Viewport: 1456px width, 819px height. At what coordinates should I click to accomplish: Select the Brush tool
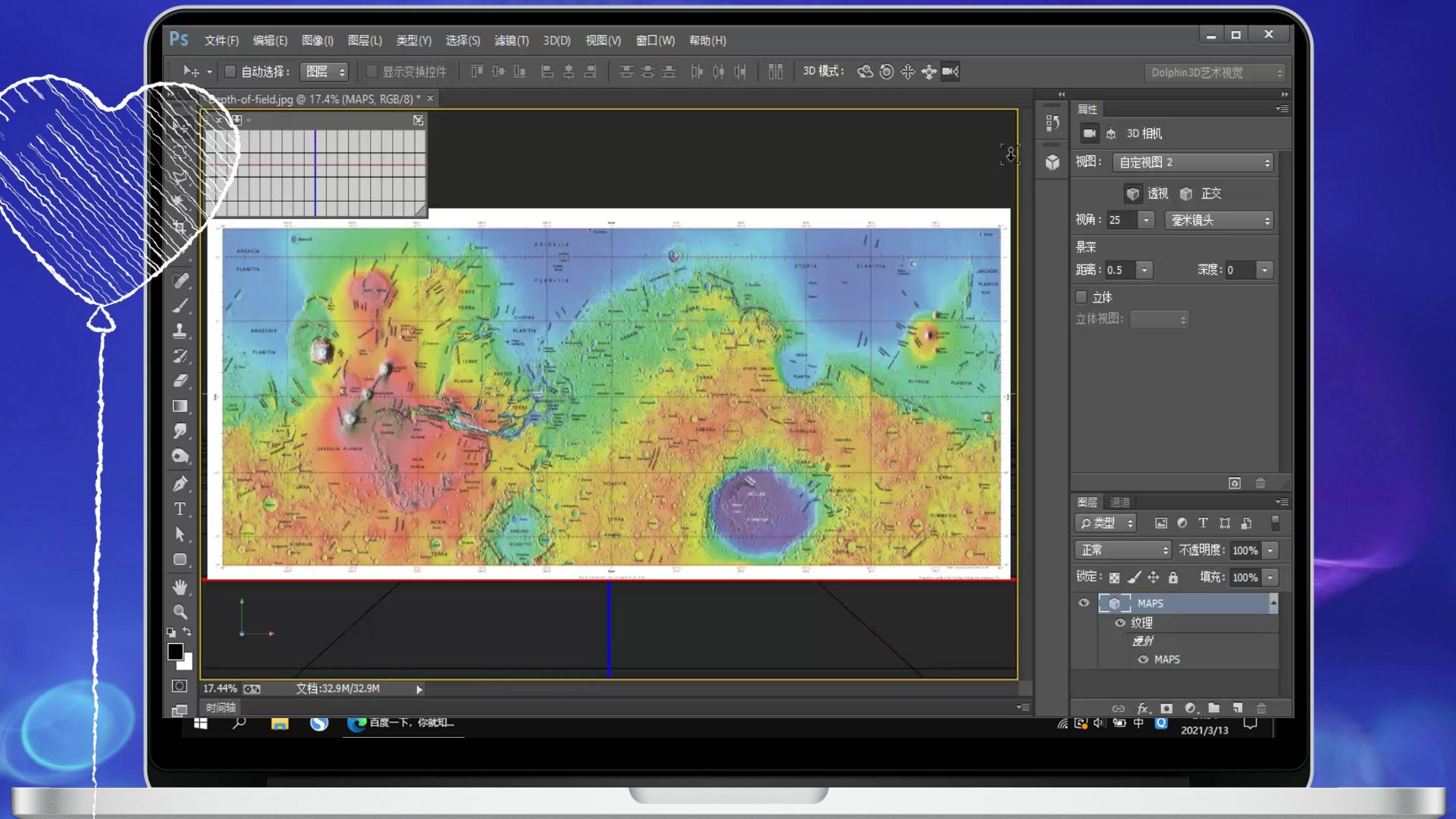[180, 306]
